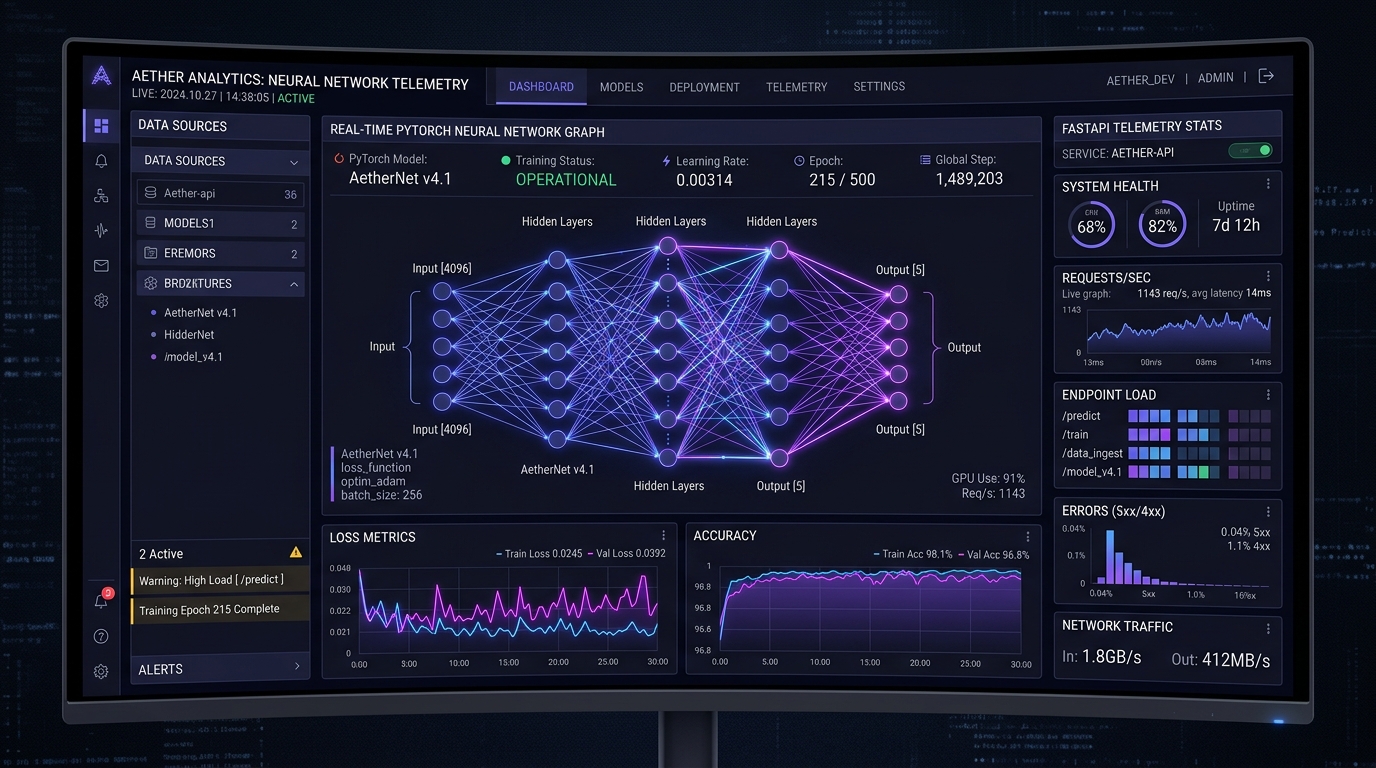
Task: Go to the SETTINGS tab
Action: (x=879, y=86)
